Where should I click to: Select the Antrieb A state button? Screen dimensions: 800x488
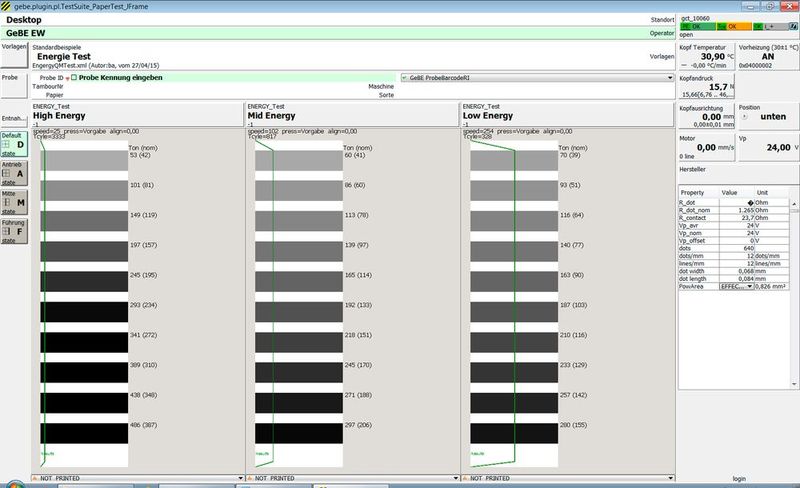(x=13, y=174)
